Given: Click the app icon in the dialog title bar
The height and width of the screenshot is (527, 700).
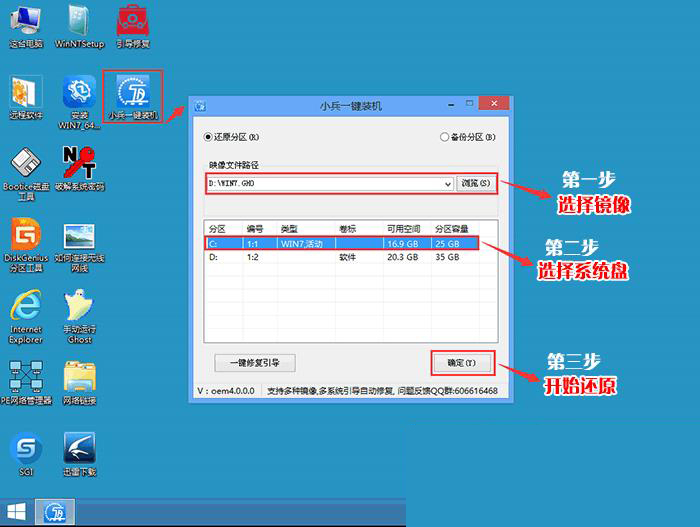Looking at the screenshot, I should pyautogui.click(x=200, y=106).
